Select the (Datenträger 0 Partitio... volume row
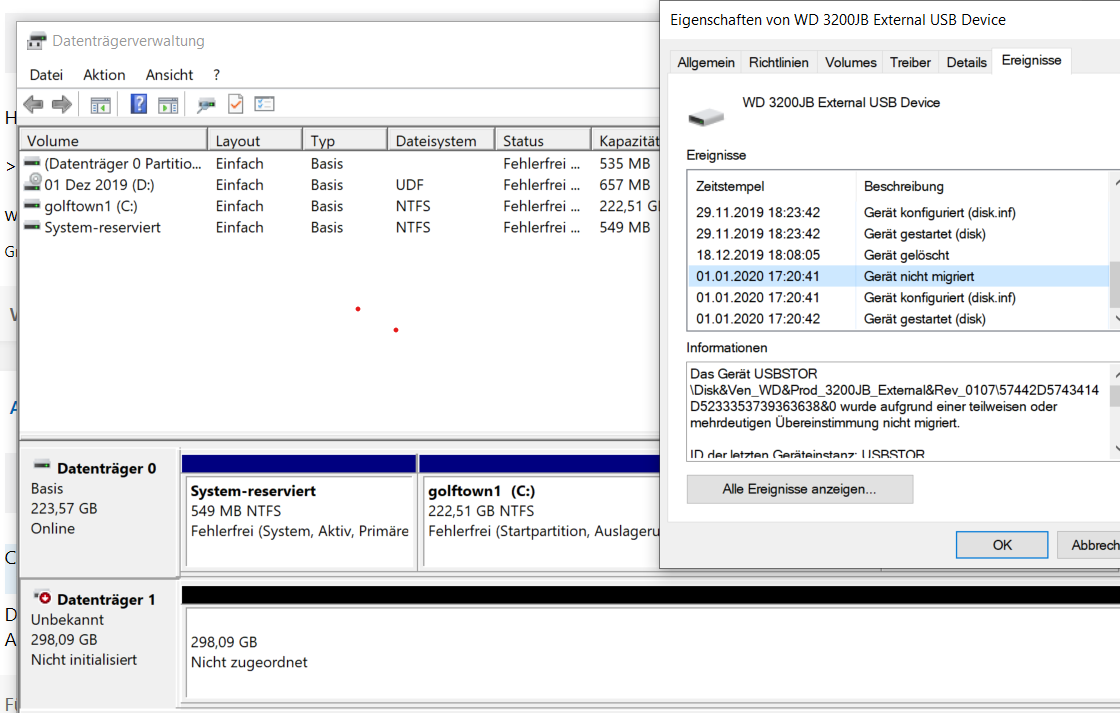Screen dimensions: 1120x713 point(341,164)
